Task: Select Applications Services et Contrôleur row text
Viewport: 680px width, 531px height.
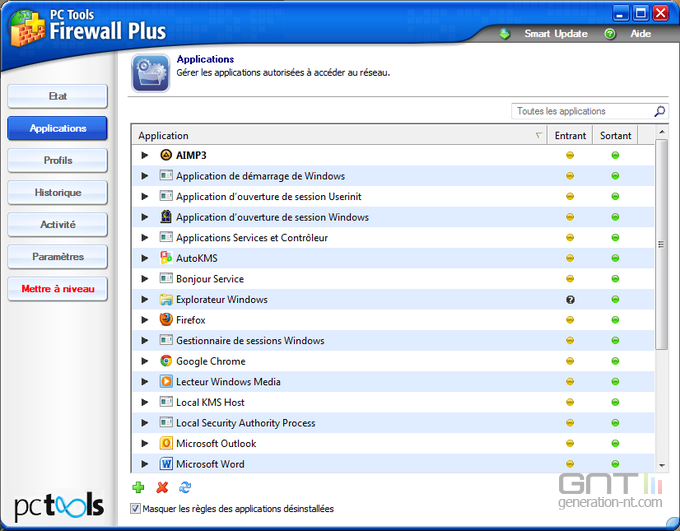Action: point(252,238)
